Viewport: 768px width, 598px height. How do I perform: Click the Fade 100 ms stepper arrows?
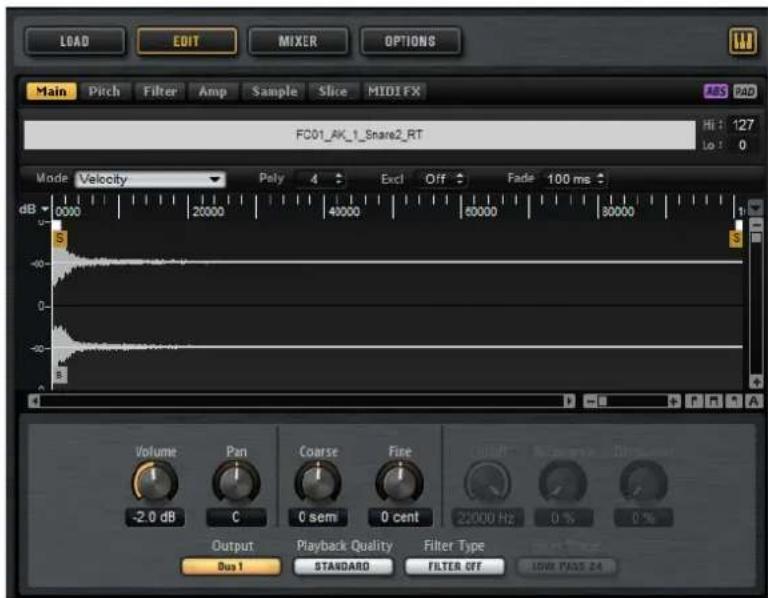[601, 179]
